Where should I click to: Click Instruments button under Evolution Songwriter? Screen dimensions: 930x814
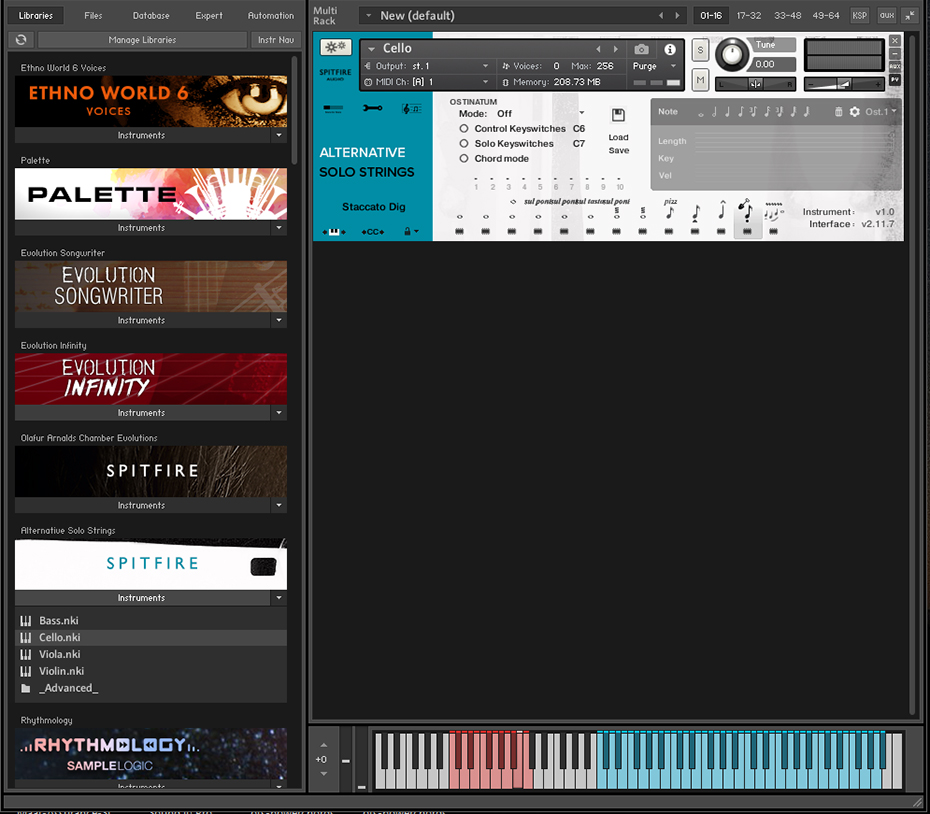click(x=142, y=320)
